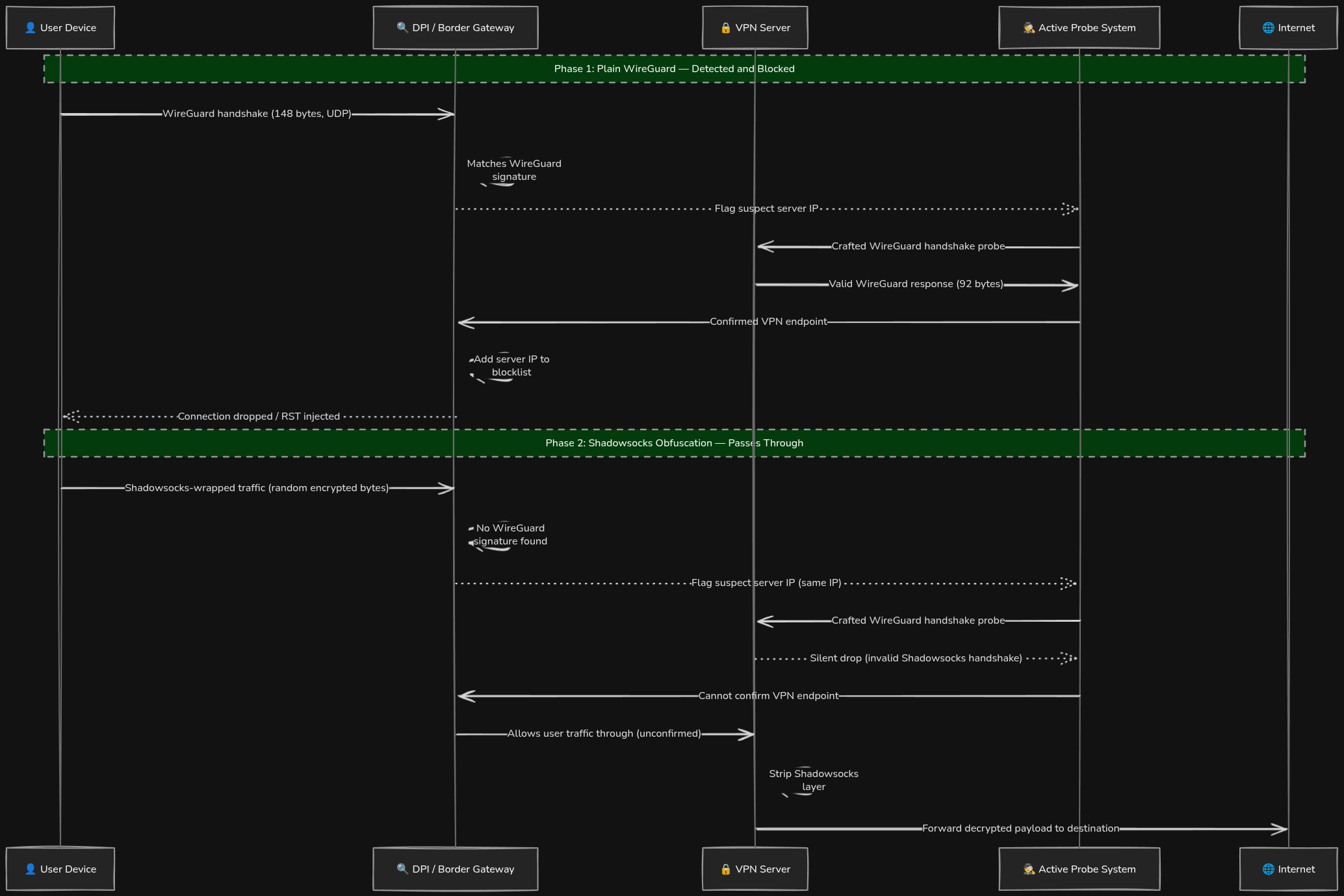This screenshot has width=1344, height=896.
Task: Click 'Strip Shadowsocks layer' self-note
Action: point(814,780)
